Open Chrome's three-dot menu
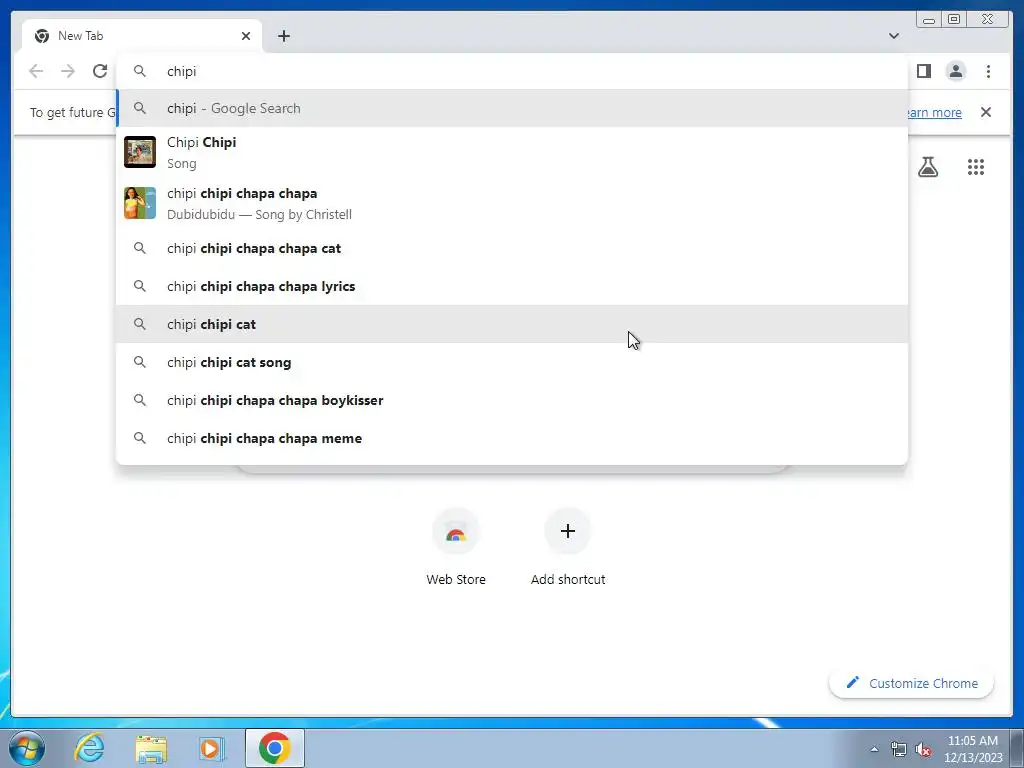 [988, 71]
